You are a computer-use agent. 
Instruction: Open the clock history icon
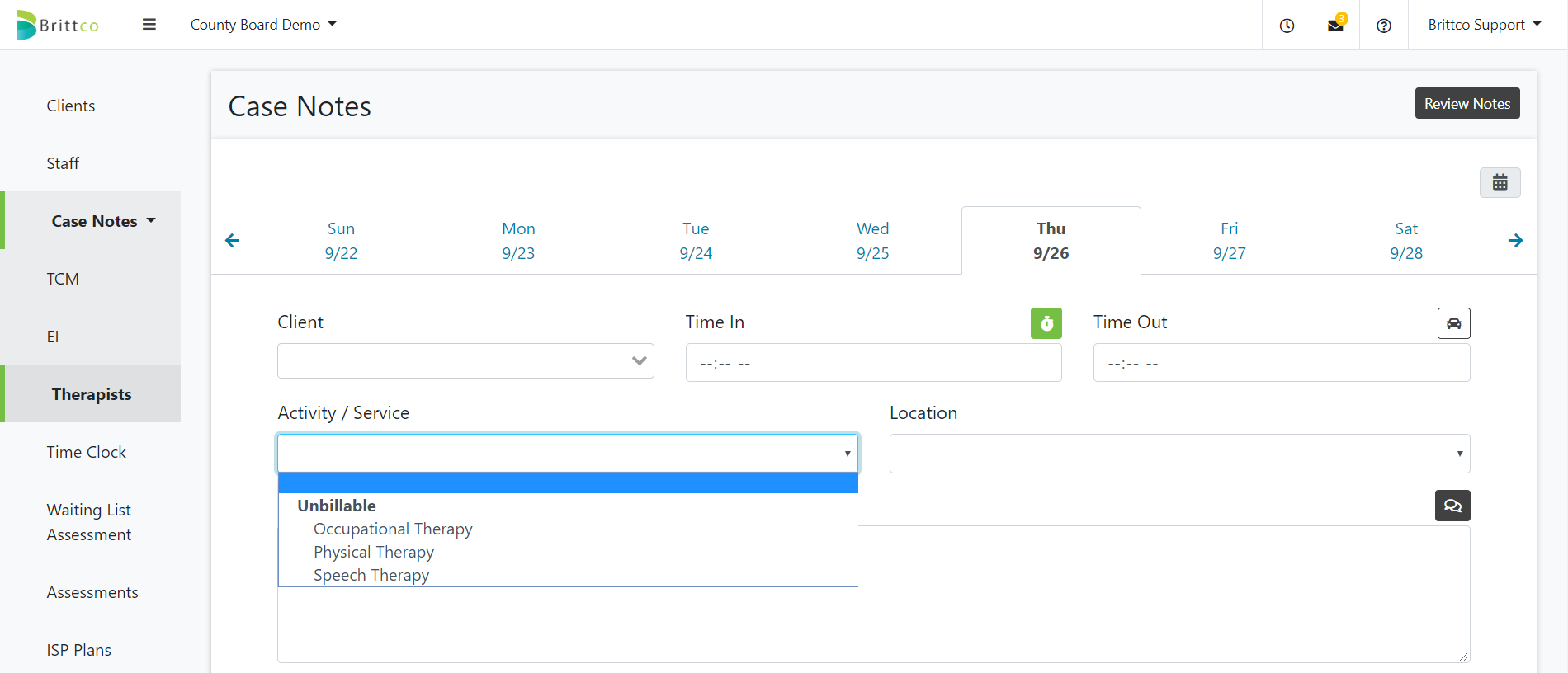tap(1287, 26)
